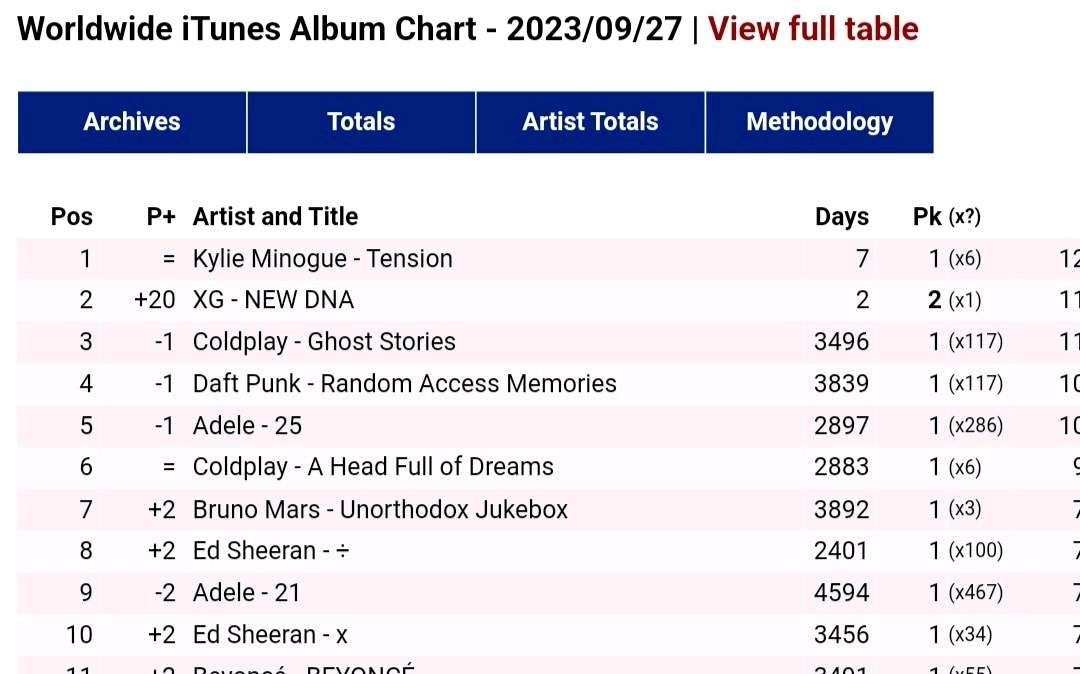Select the XG - NEW DNA entry
The height and width of the screenshot is (674, 1080).
pyautogui.click(x=548, y=300)
